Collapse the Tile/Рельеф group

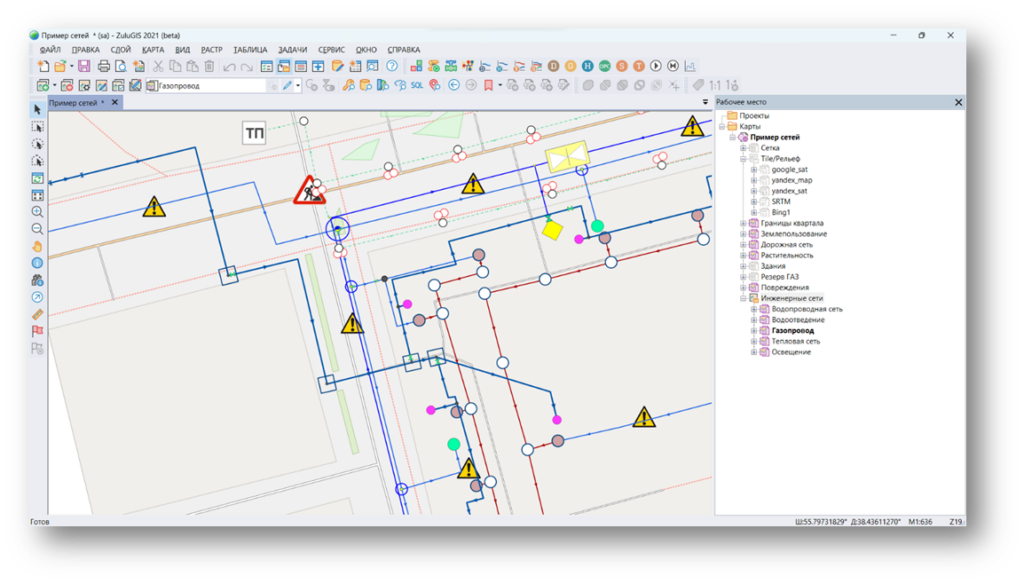click(743, 159)
